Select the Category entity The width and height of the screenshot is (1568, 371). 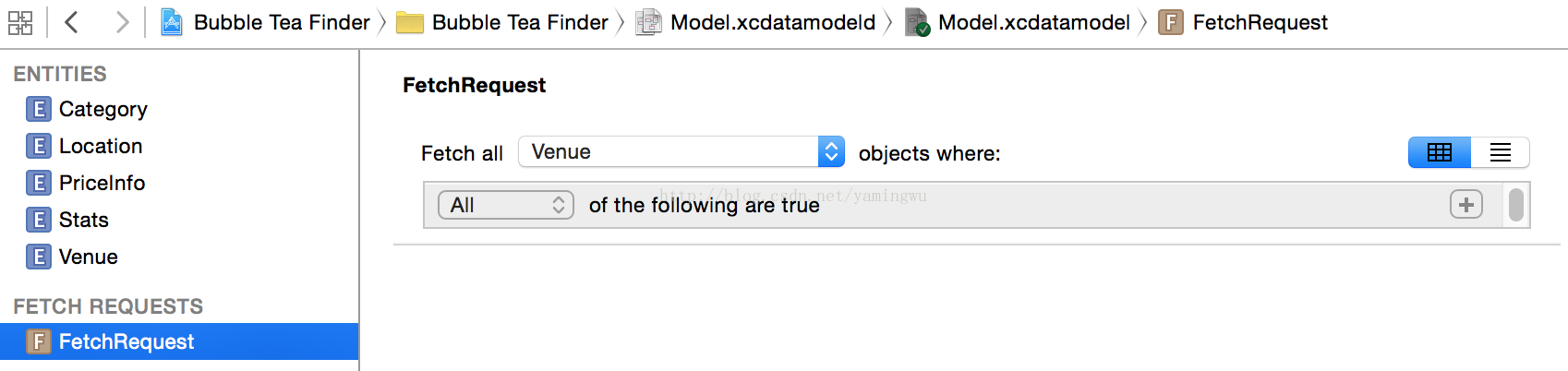click(88, 109)
